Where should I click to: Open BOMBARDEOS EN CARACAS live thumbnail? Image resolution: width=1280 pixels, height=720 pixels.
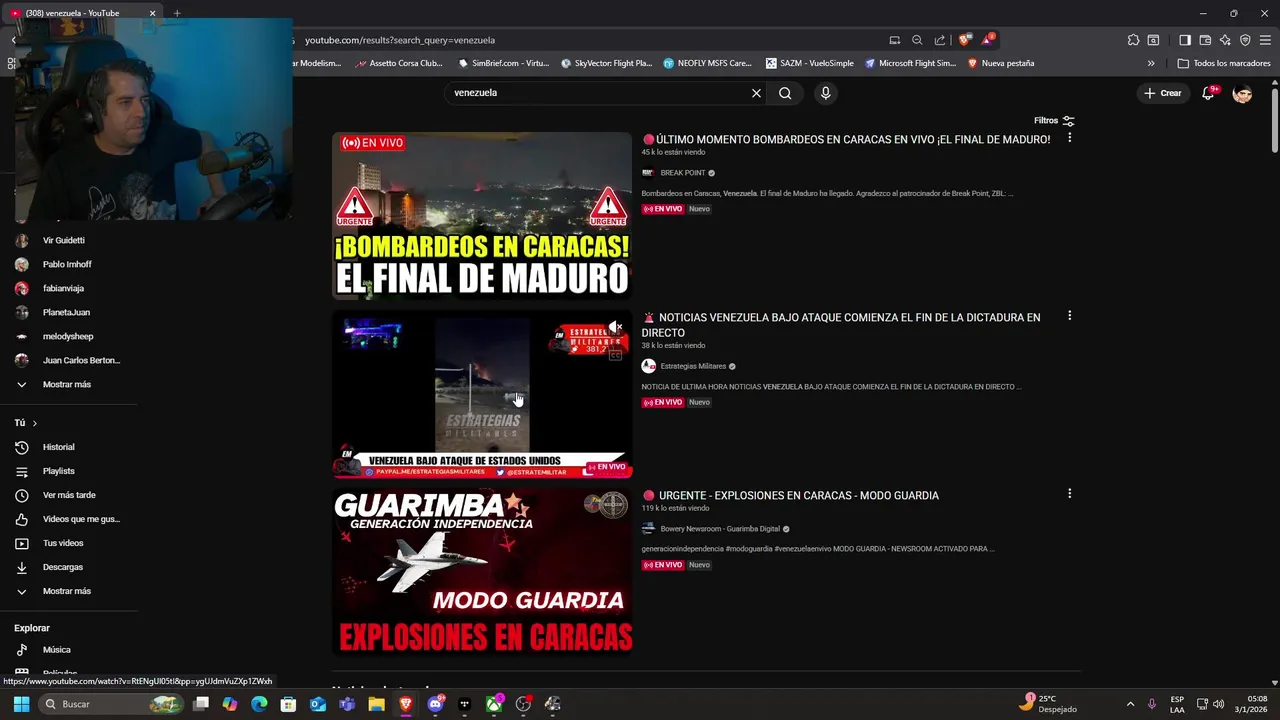coord(482,216)
